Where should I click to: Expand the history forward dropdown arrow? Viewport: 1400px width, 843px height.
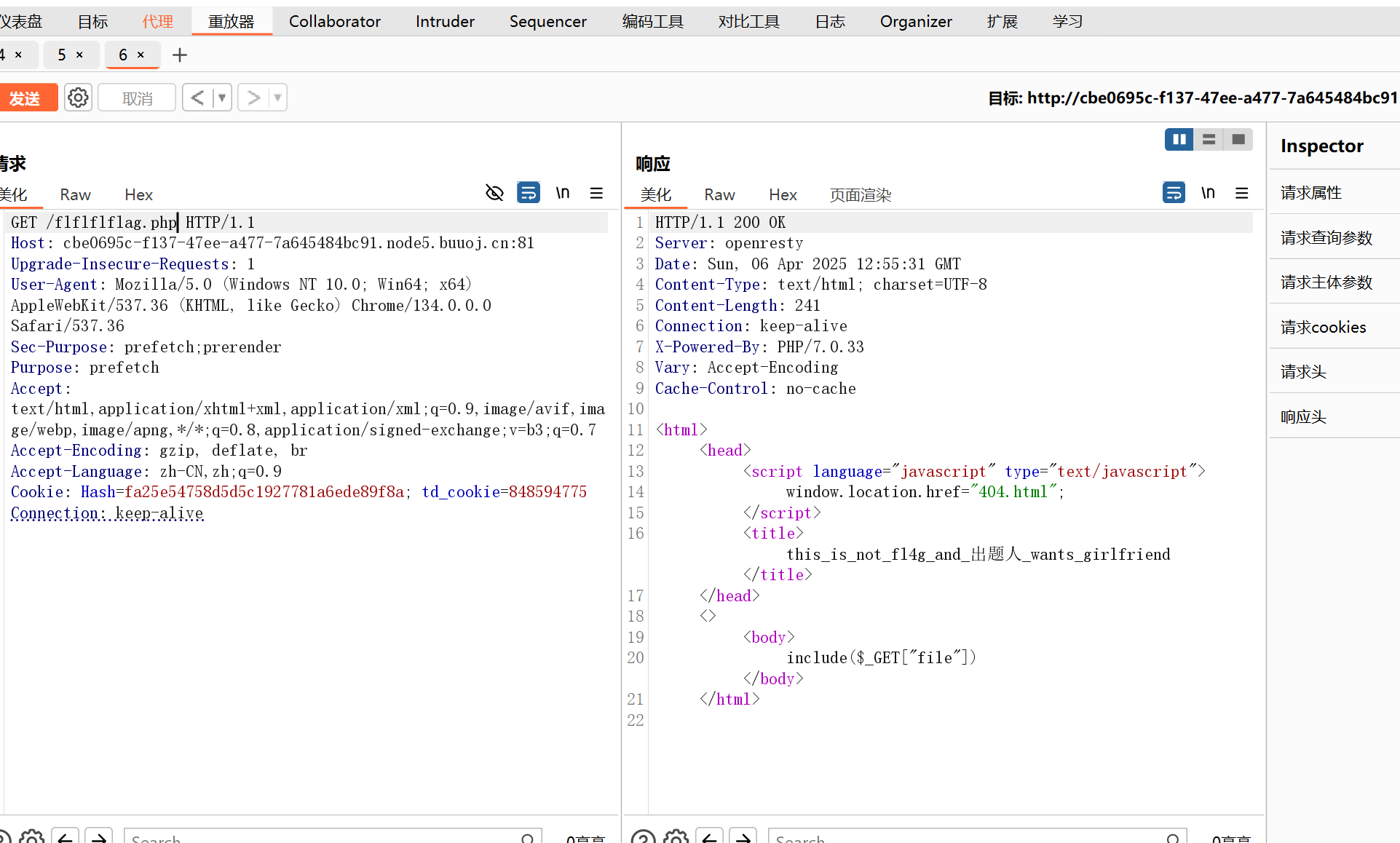coord(277,98)
